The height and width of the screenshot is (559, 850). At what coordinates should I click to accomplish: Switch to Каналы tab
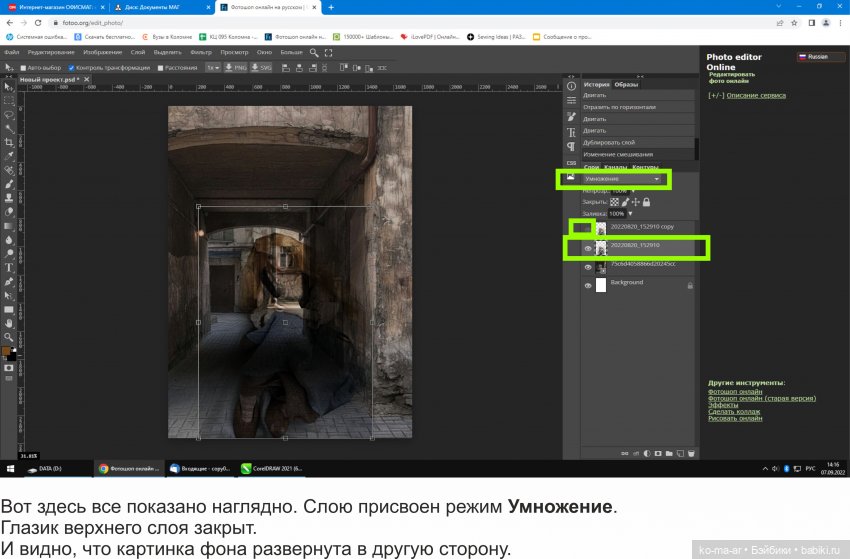(615, 167)
